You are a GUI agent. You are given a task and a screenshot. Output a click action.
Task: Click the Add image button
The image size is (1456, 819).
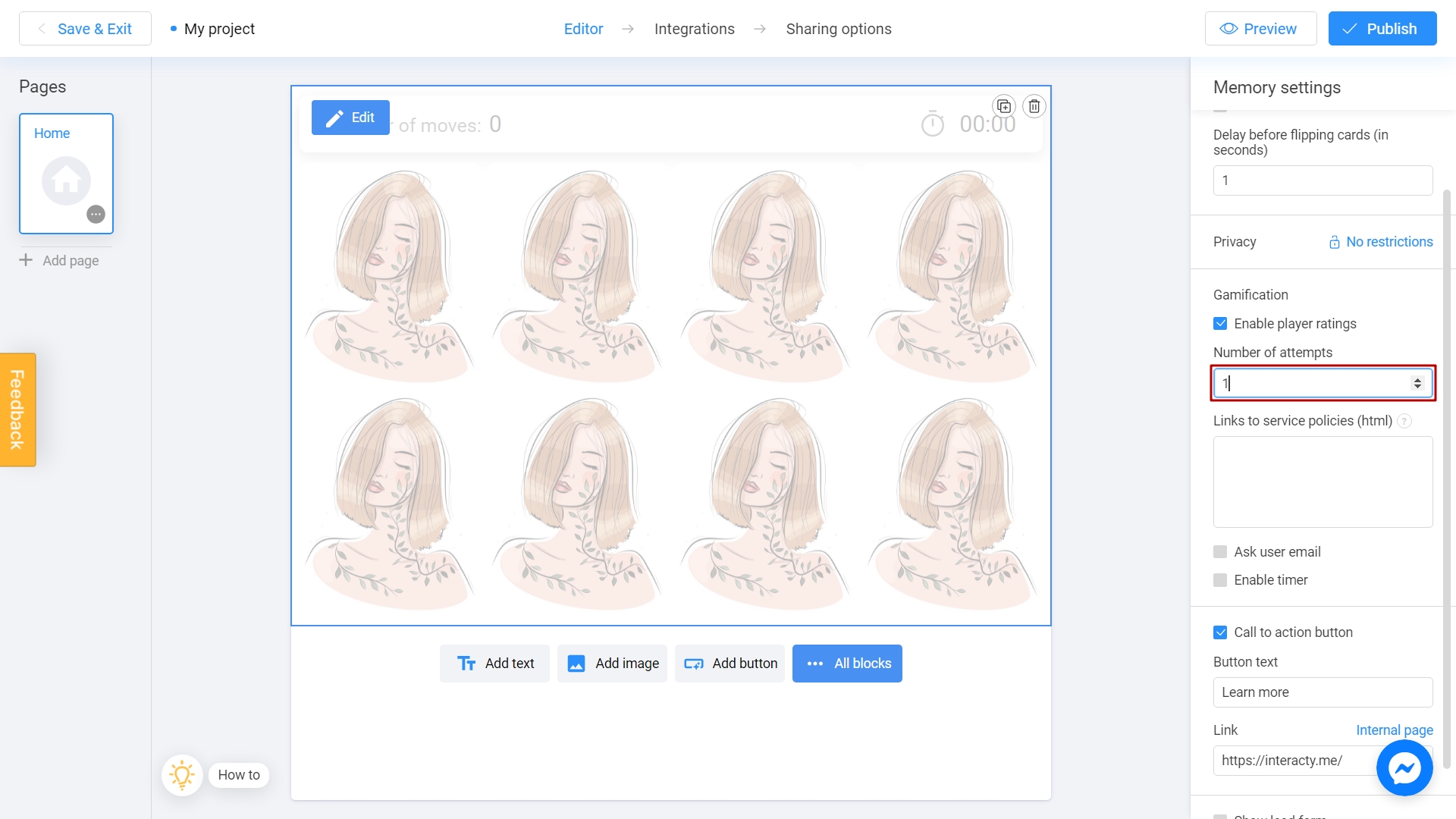[612, 664]
